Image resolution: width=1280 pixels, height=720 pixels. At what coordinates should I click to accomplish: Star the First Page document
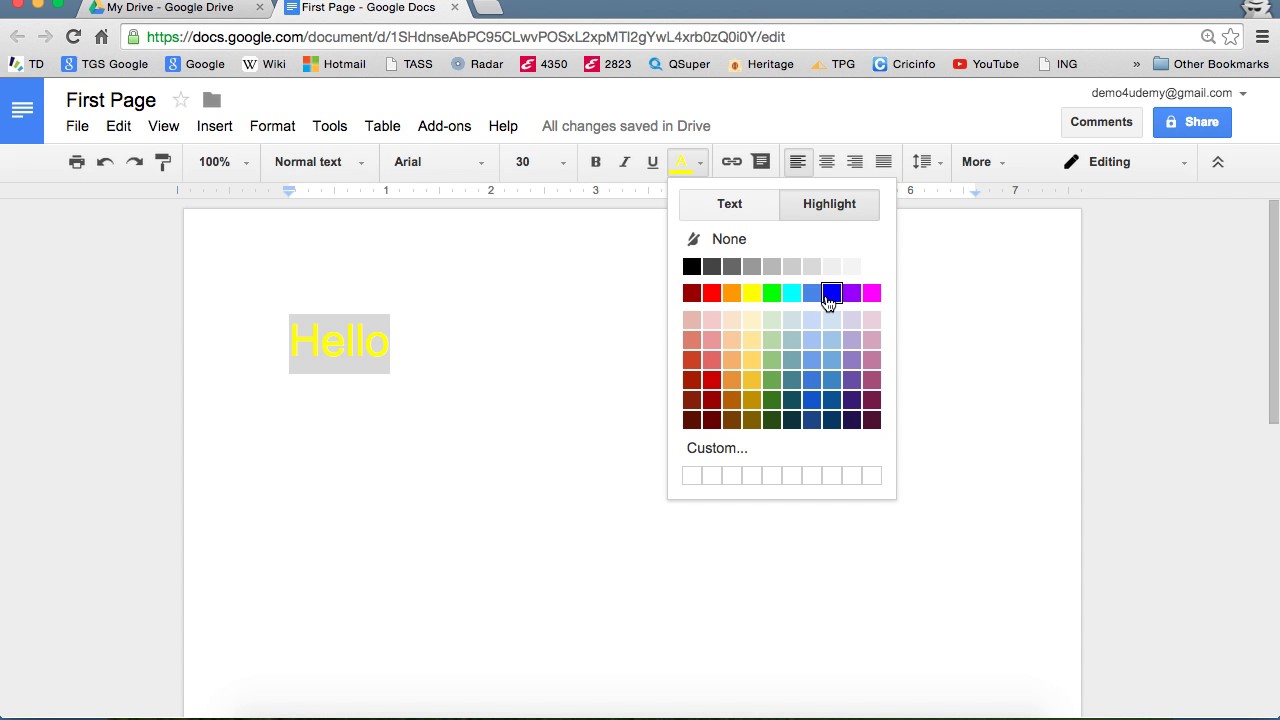tap(180, 100)
